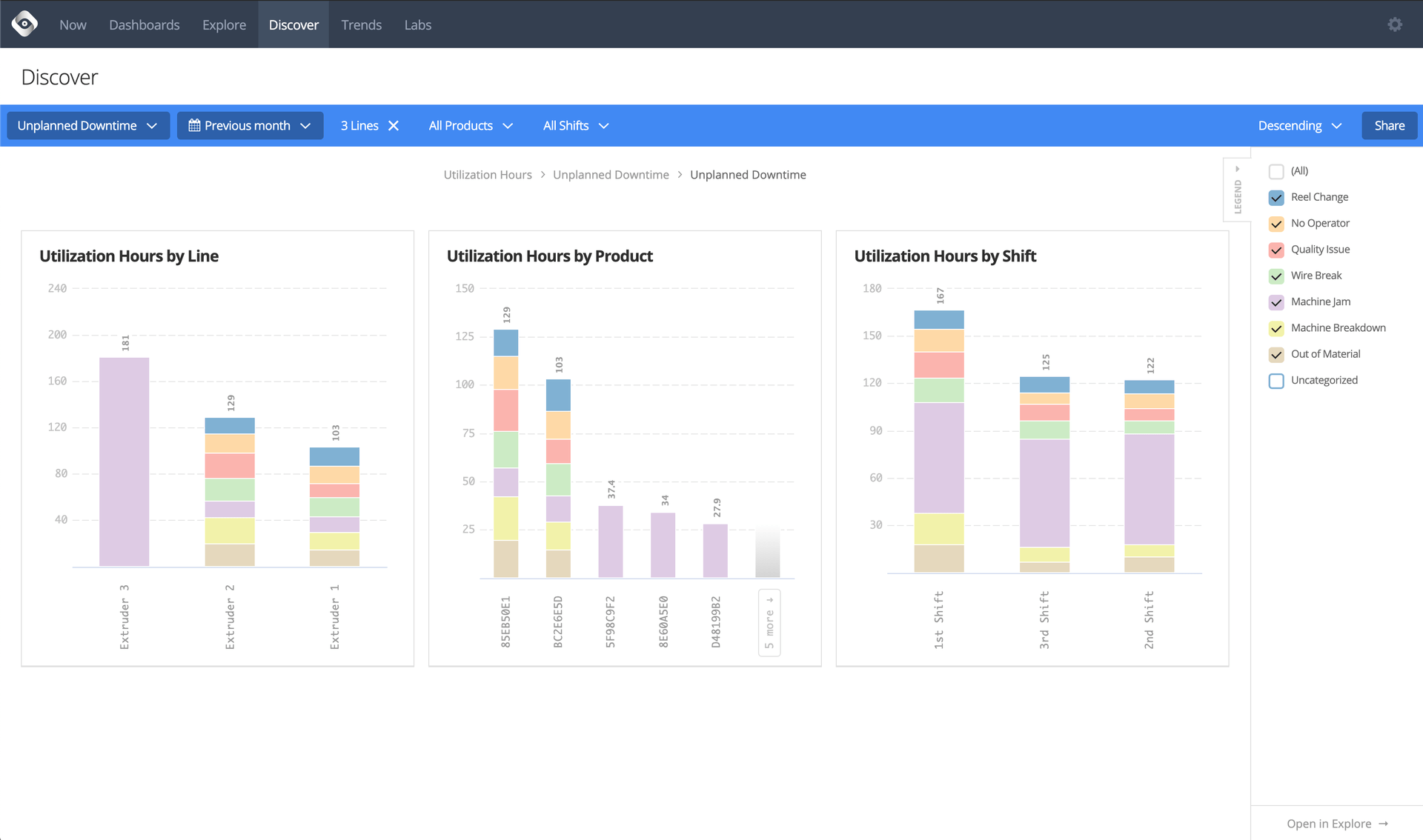This screenshot has height=840, width=1423.
Task: Click the Utilization Hours breadcrumb icon
Action: tap(490, 175)
